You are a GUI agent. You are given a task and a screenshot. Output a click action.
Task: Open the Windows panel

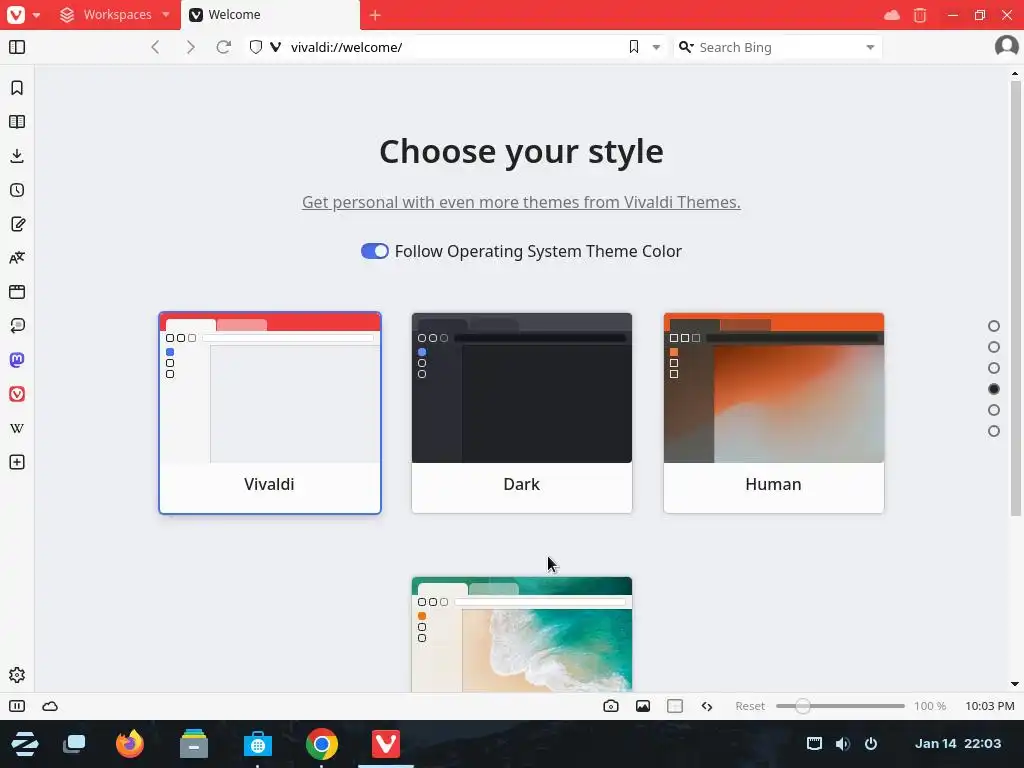pos(17,292)
